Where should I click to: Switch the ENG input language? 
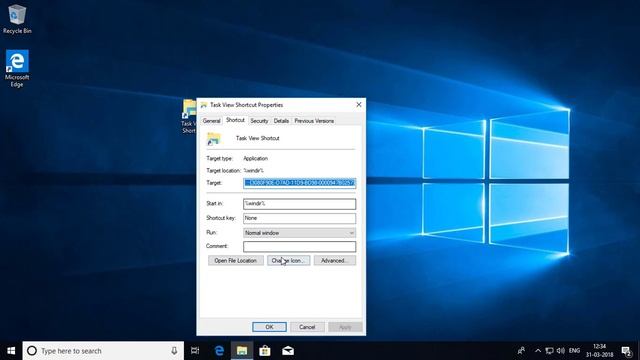coord(574,351)
